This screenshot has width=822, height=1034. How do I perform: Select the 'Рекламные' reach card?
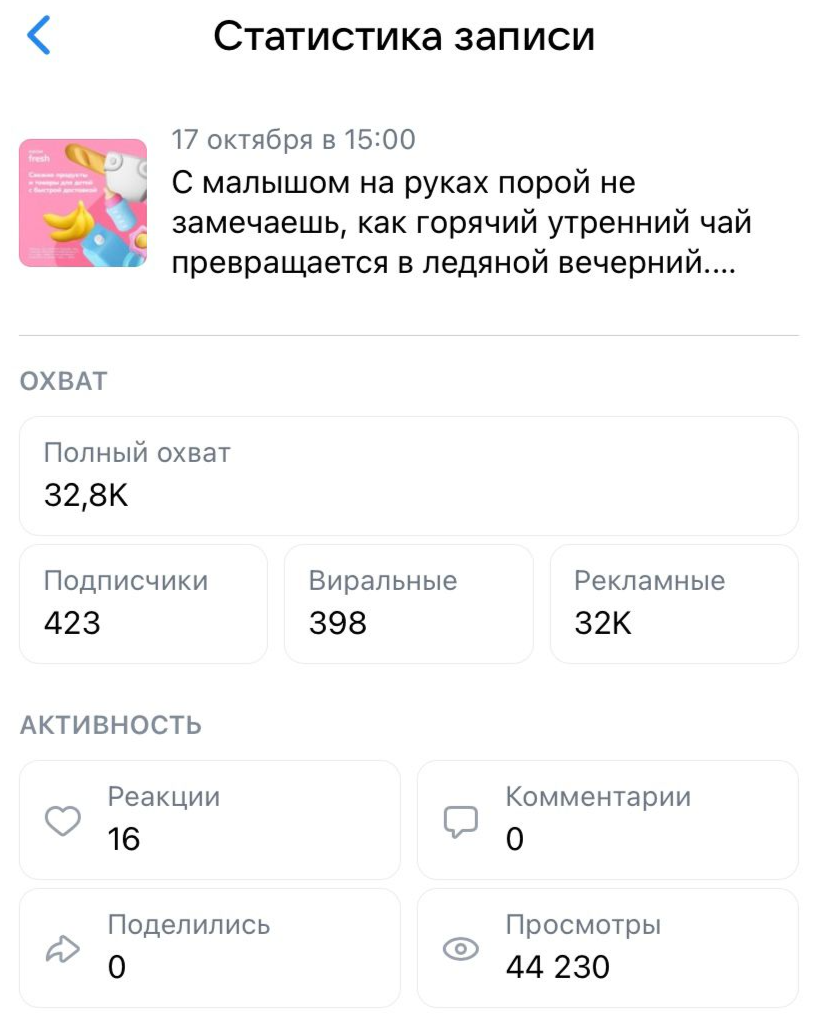point(674,604)
